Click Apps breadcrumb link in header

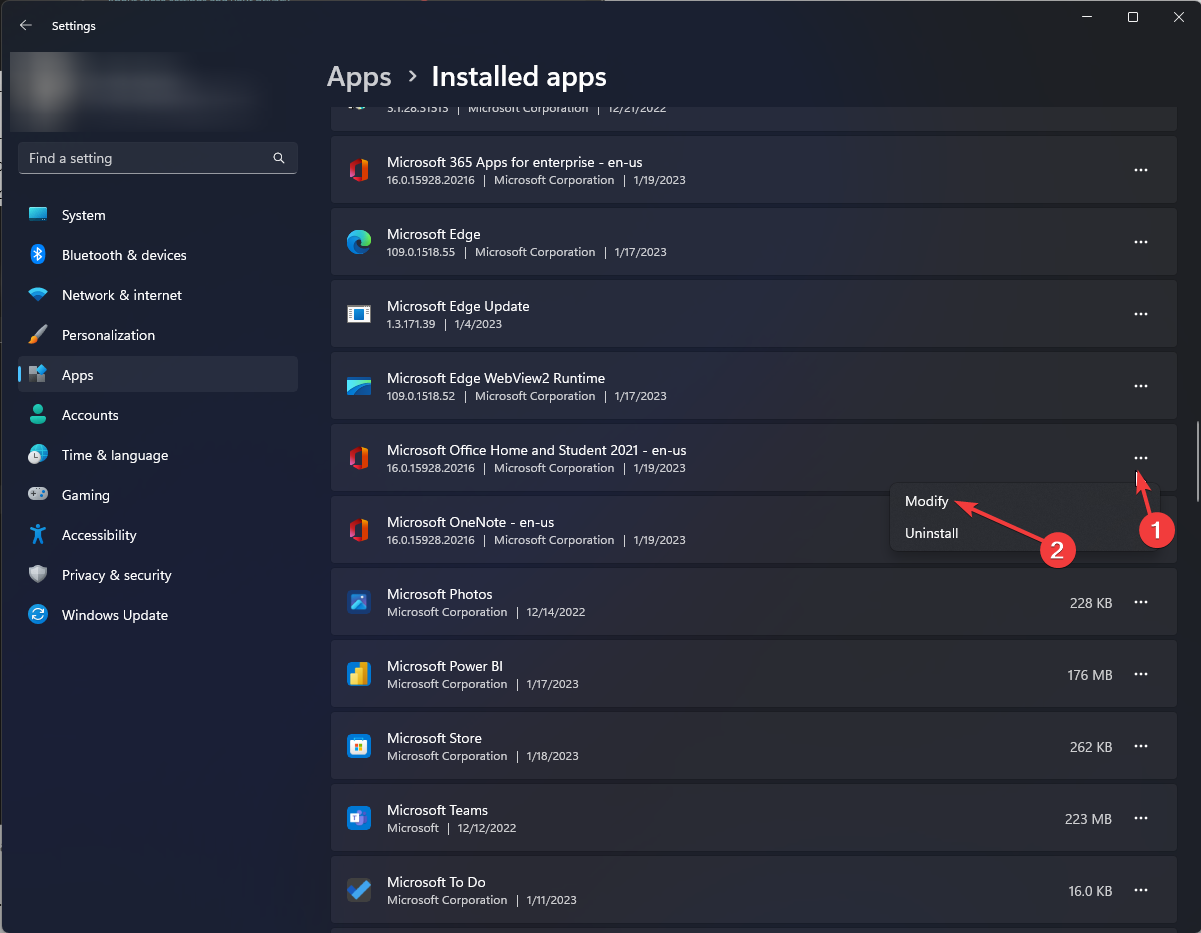[x=359, y=77]
